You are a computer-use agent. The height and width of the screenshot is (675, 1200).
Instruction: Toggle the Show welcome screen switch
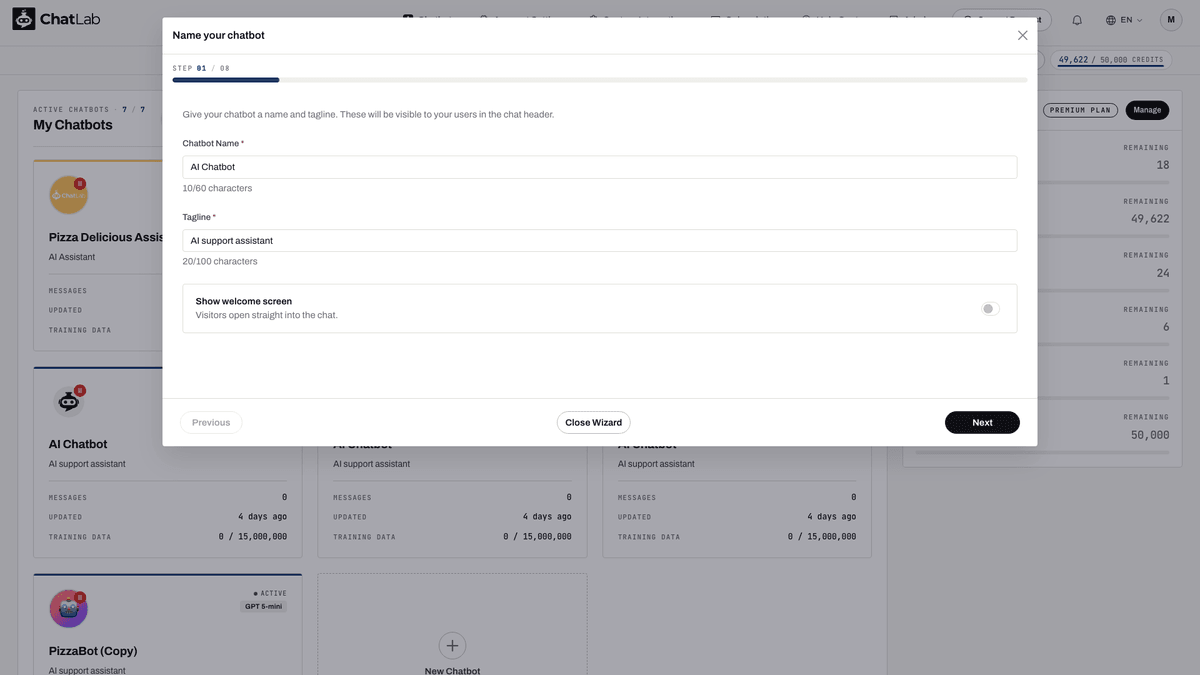click(x=990, y=309)
